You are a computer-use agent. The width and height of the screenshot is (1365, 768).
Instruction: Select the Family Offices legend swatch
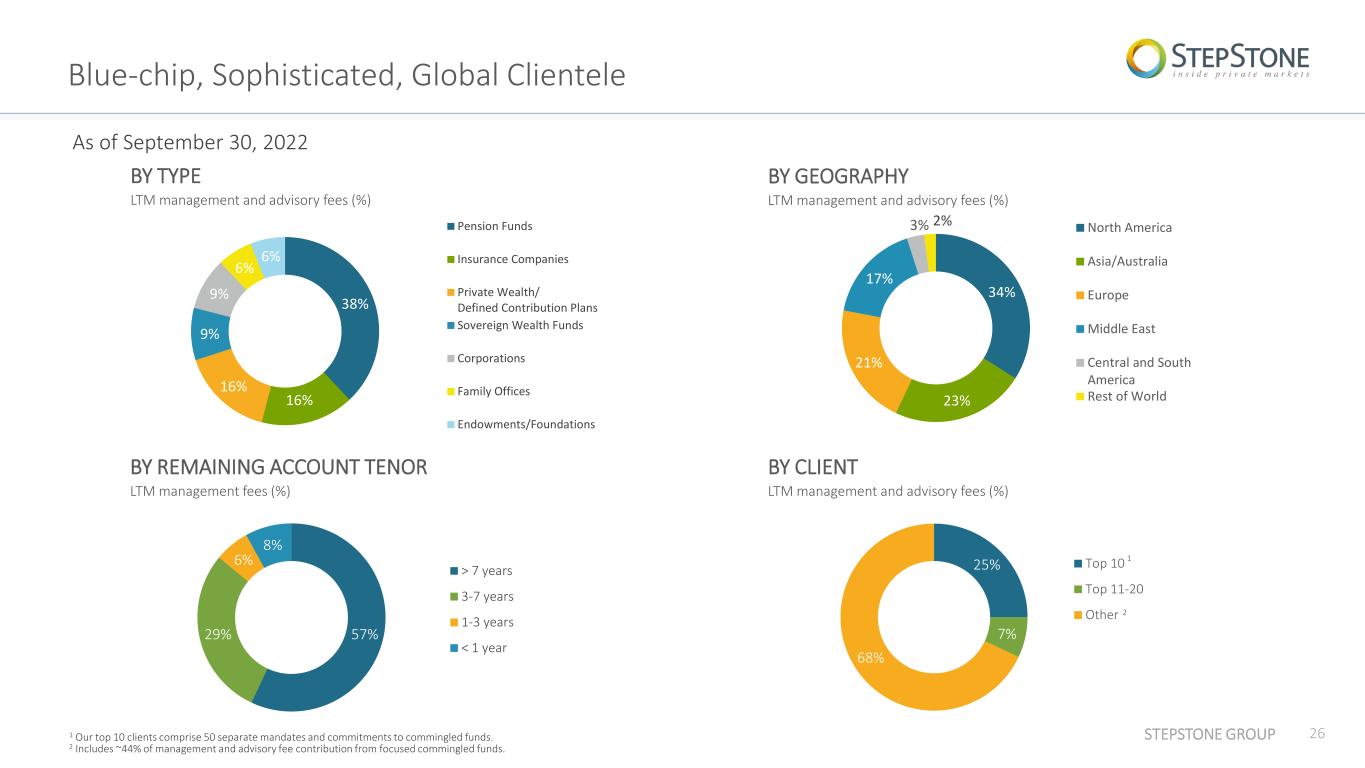point(451,391)
